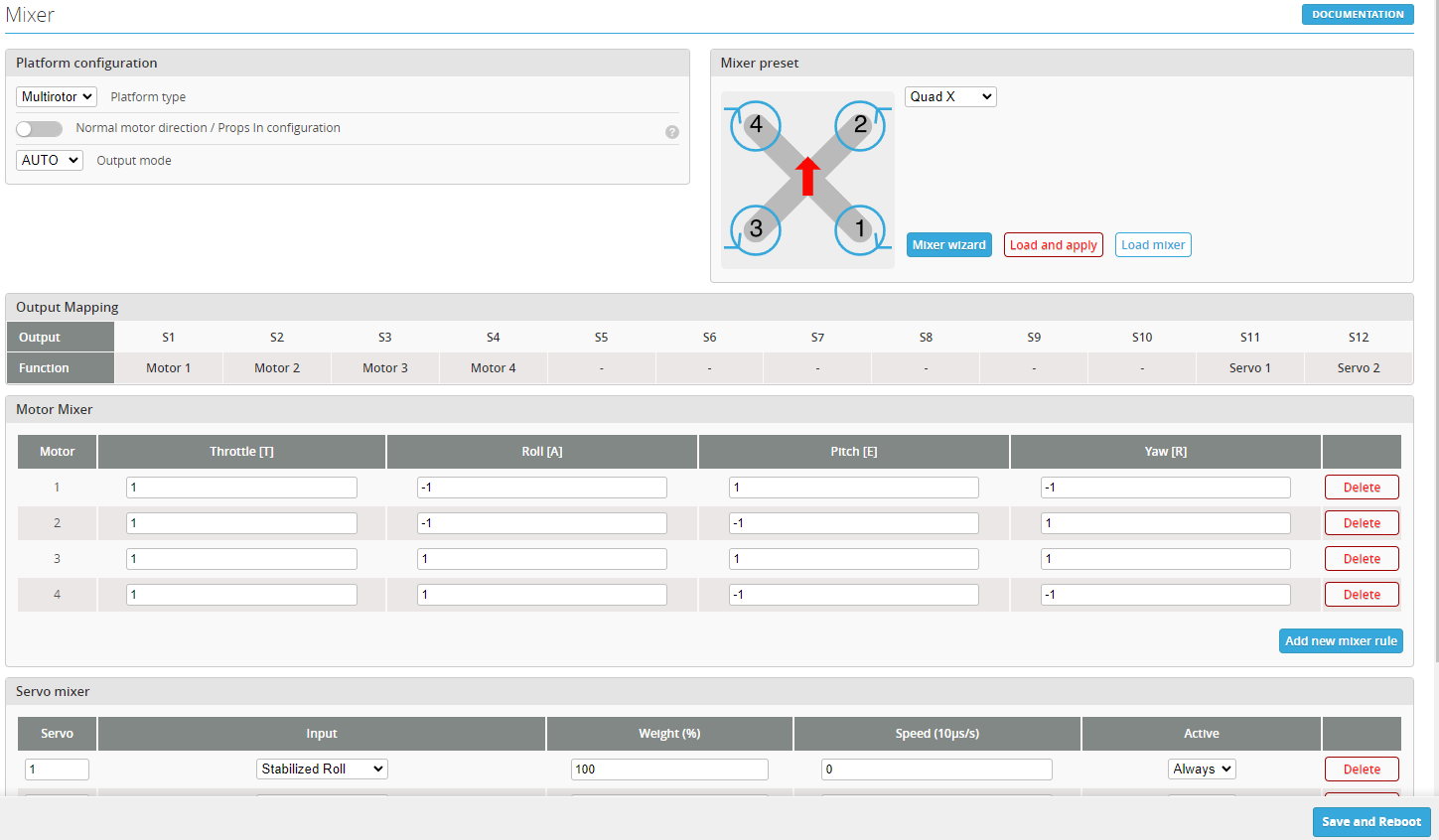Open the DOCUMENTATION page
The width and height of the screenshot is (1439, 840).
(1358, 14)
